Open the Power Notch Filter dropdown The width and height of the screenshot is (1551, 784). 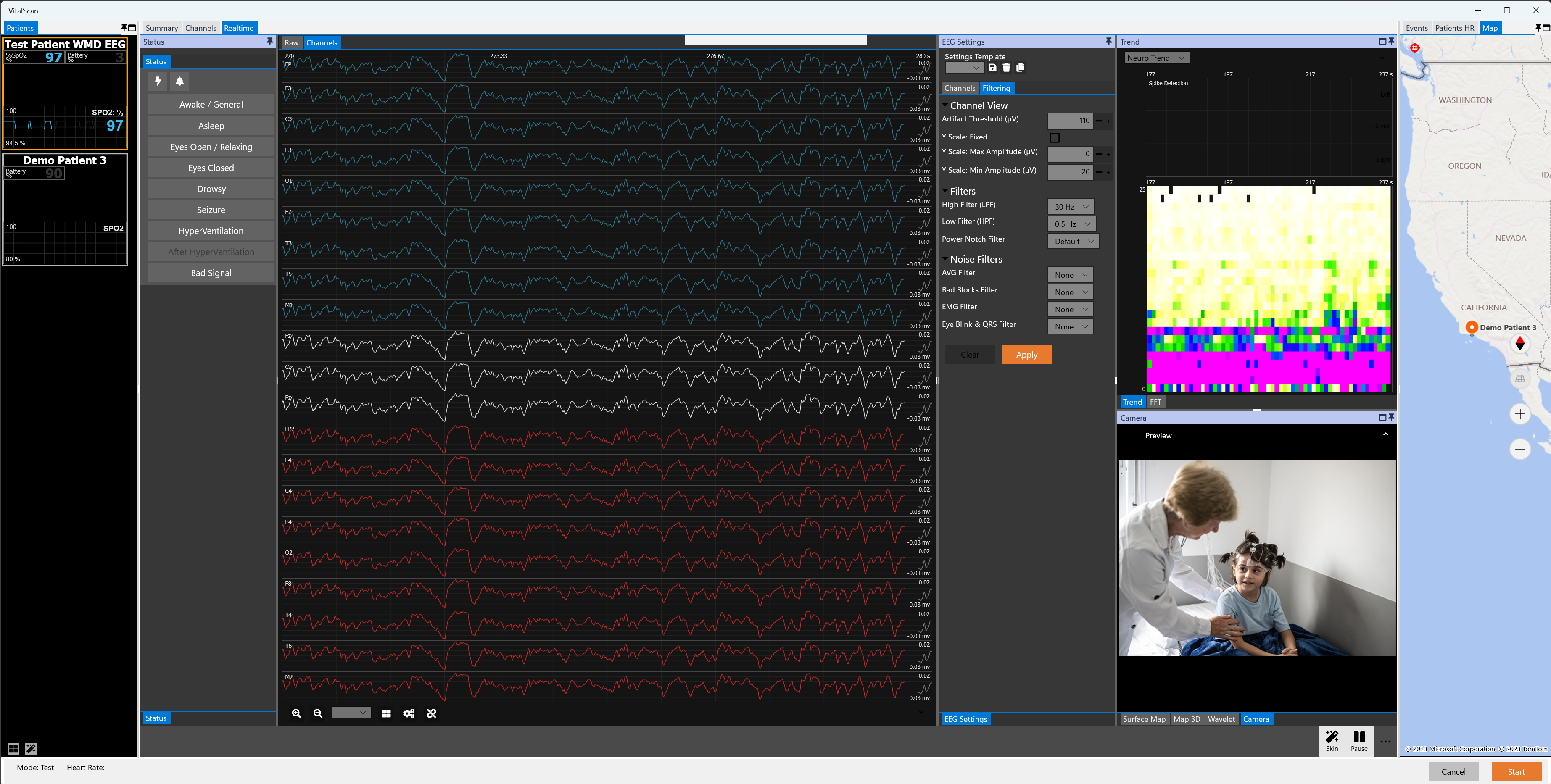pyautogui.click(x=1074, y=241)
